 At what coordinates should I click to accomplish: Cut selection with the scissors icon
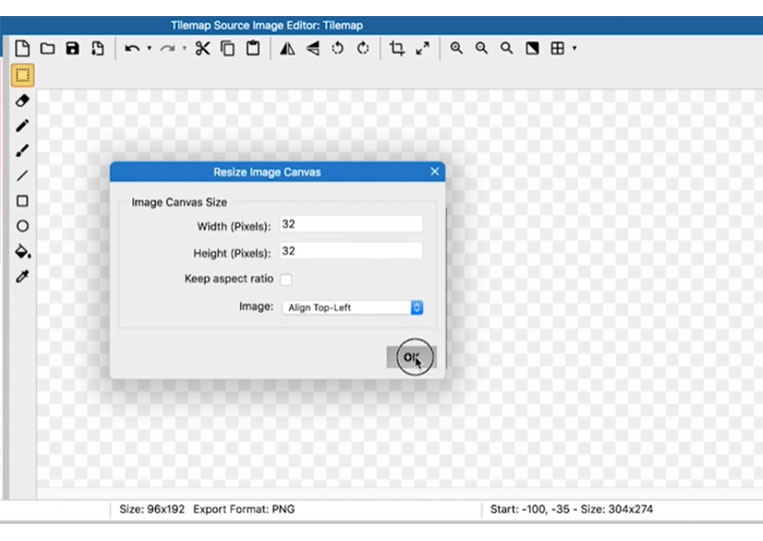(x=202, y=49)
